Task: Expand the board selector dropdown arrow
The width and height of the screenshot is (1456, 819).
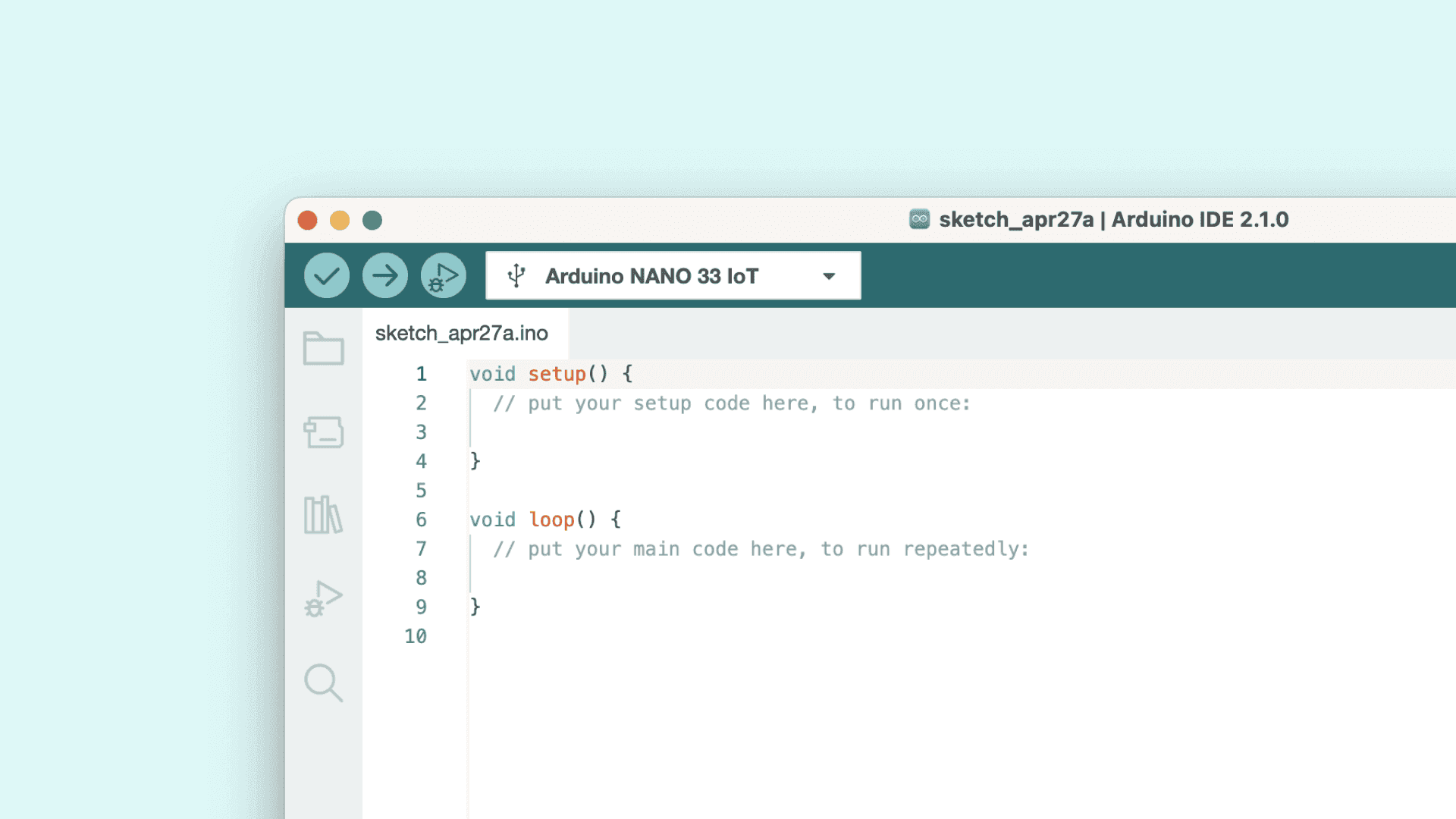Action: pyautogui.click(x=829, y=276)
